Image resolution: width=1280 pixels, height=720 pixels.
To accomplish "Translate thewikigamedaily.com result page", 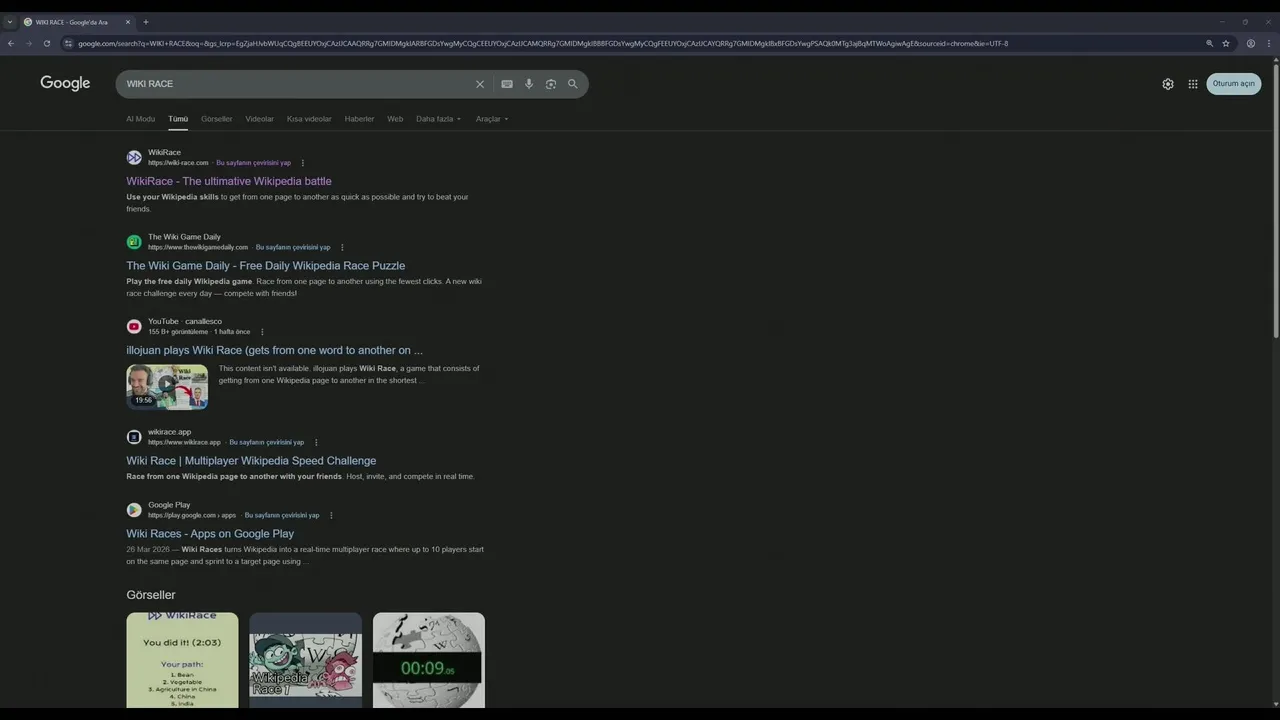I will pos(292,247).
